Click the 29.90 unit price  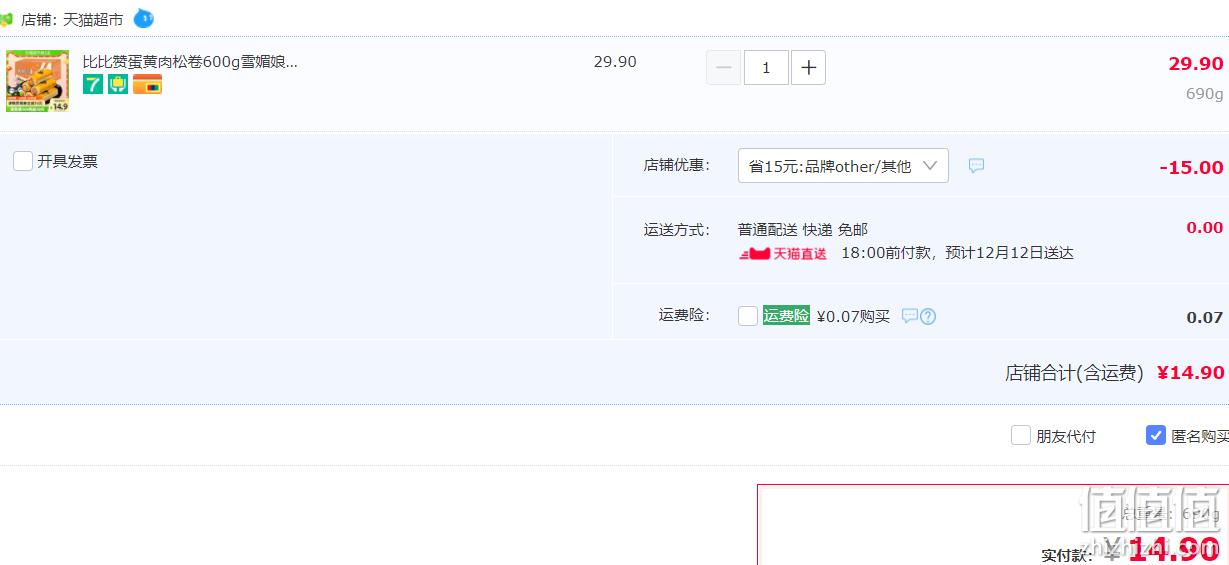615,62
